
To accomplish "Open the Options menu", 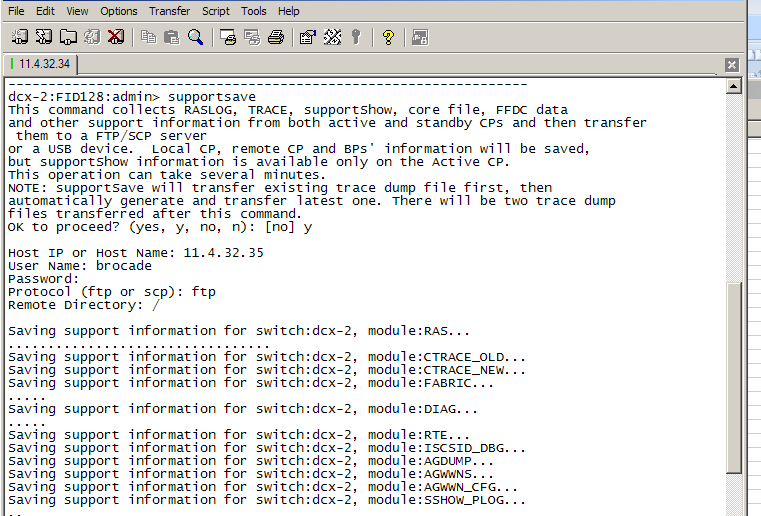I will [119, 11].
